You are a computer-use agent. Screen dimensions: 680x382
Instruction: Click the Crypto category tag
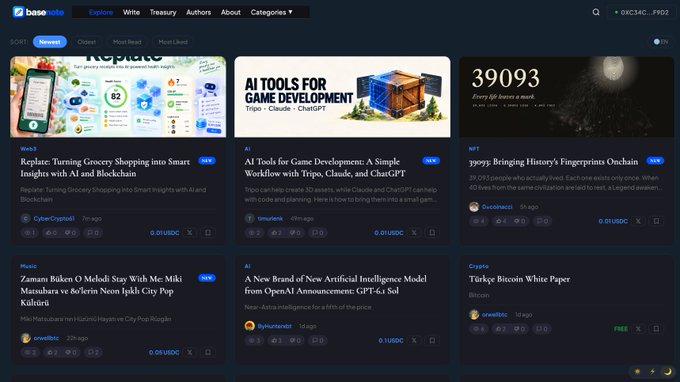pyautogui.click(x=478, y=266)
